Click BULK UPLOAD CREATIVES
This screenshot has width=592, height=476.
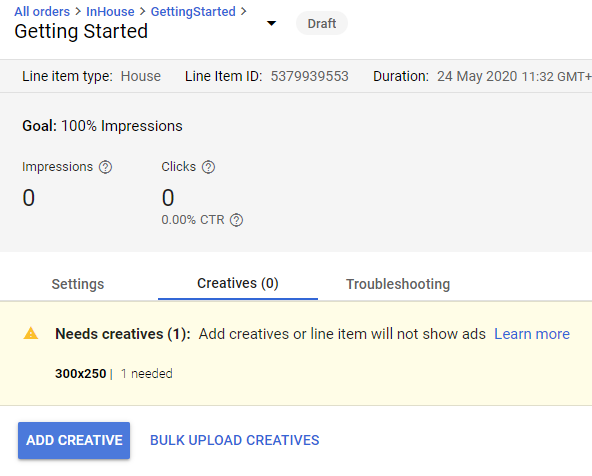tap(235, 440)
